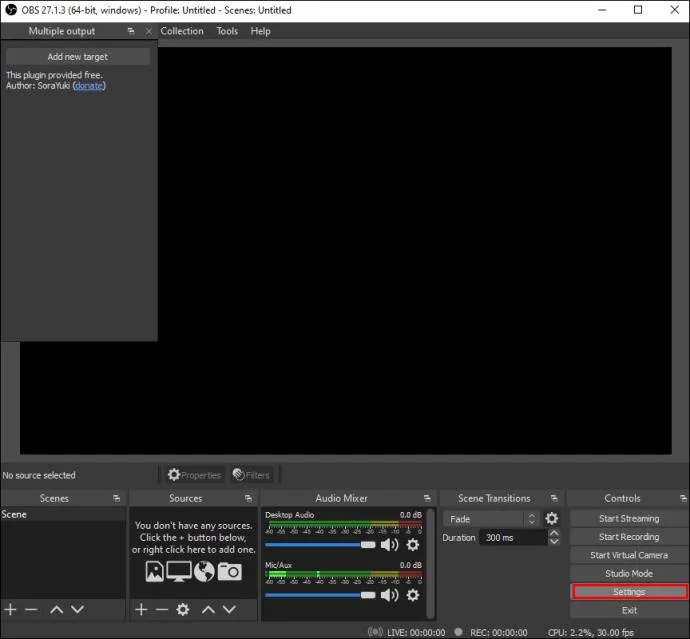Add a new scene with plus icon
The image size is (690, 639).
10,610
